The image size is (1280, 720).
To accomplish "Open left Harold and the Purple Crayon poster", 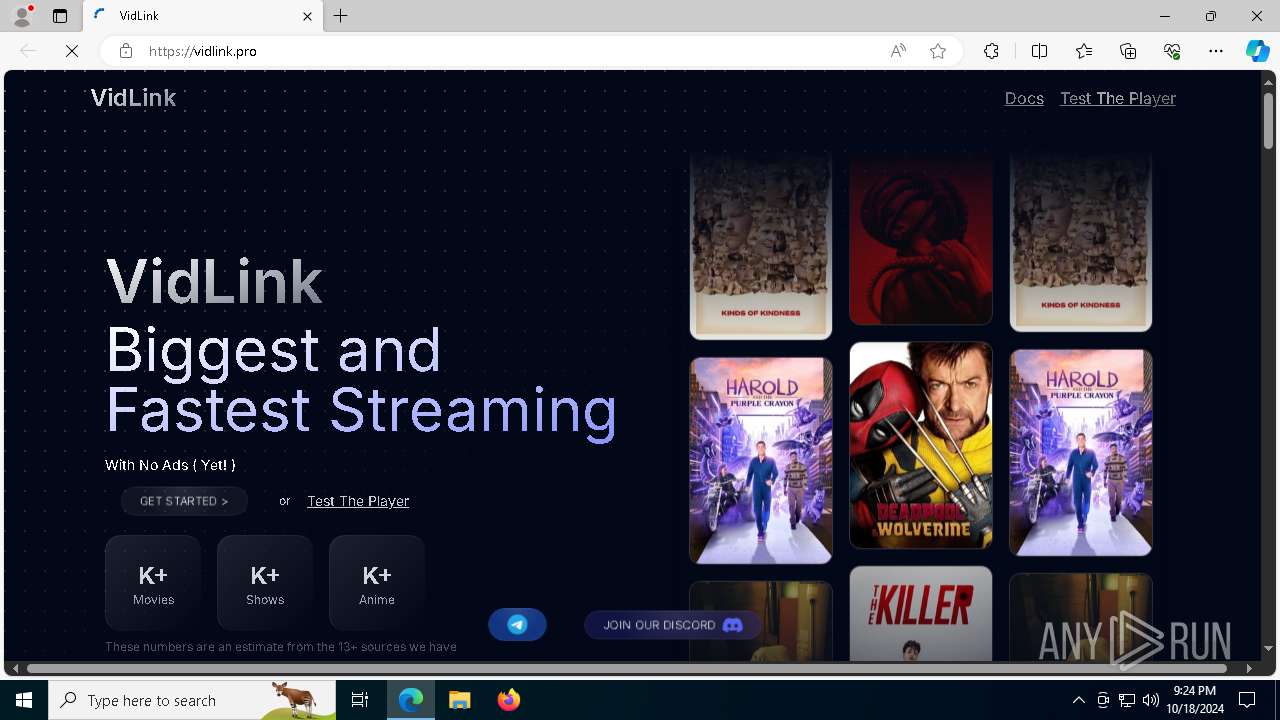I will coord(761,461).
